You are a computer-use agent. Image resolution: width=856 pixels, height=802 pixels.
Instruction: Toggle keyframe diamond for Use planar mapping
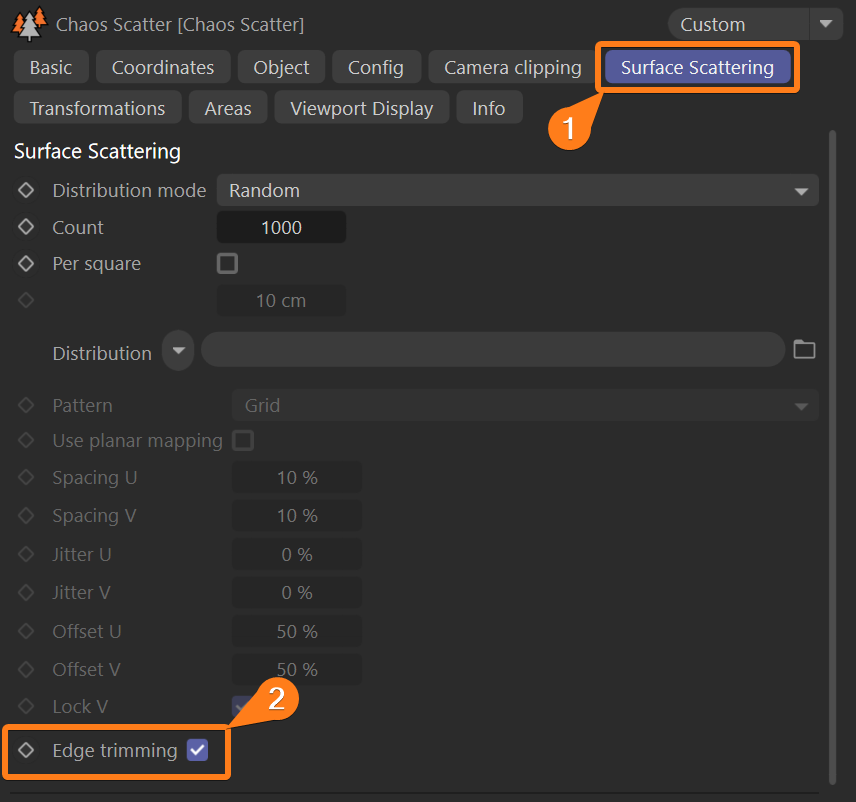(26, 440)
